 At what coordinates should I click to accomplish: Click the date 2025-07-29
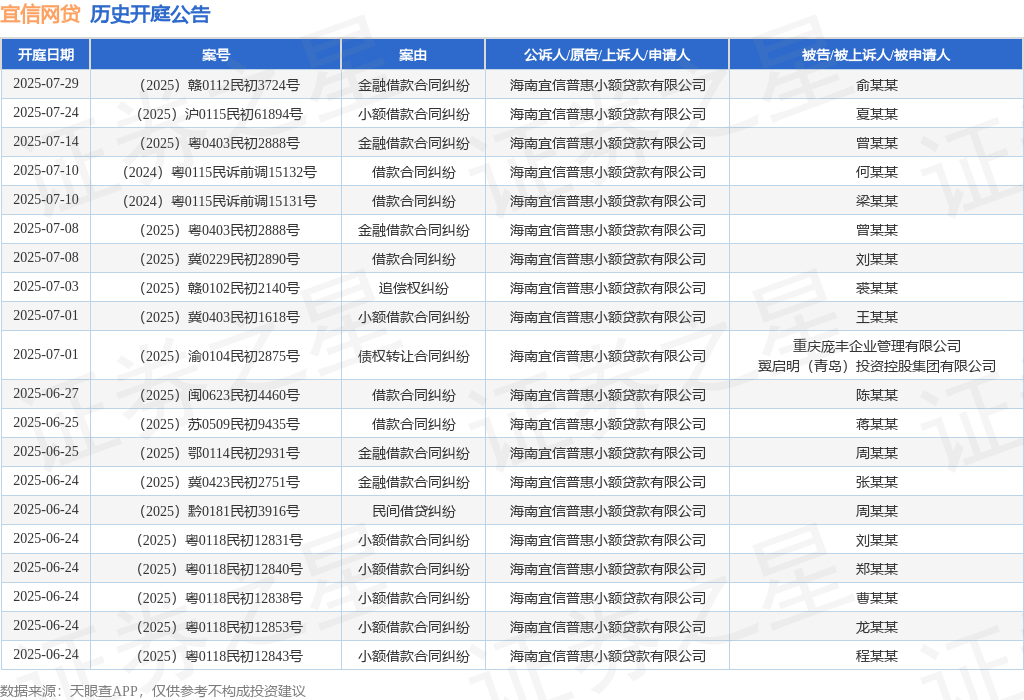46,84
